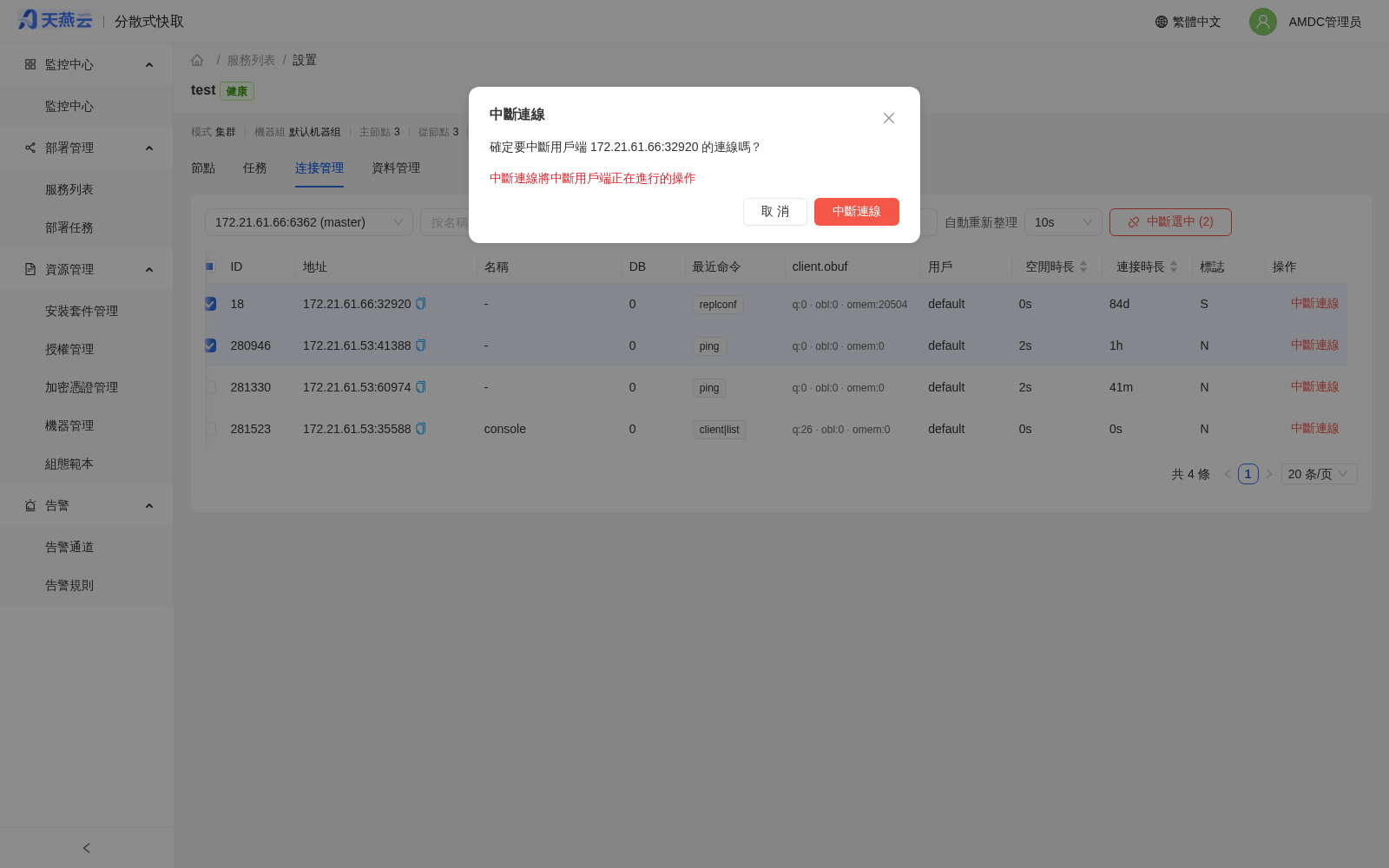This screenshot has width=1389, height=868.
Task: Toggle the select-all checkbox in table header
Action: 210,266
